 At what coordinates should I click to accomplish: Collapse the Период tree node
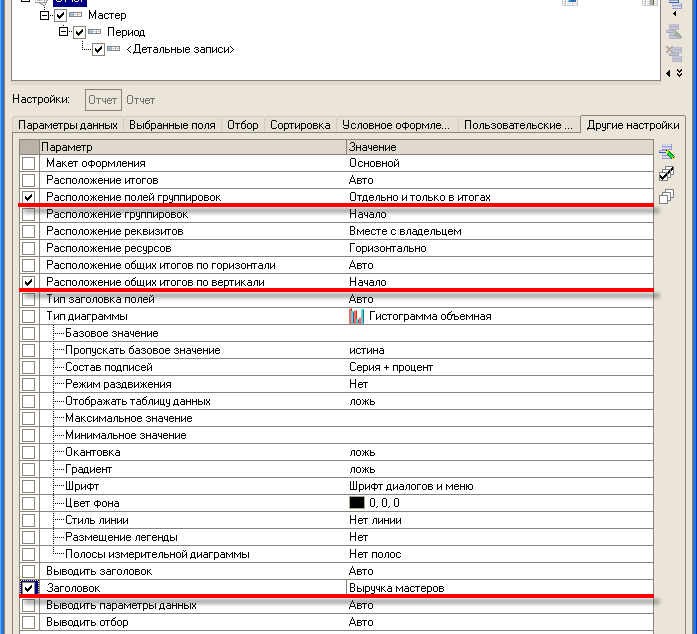coord(64,32)
